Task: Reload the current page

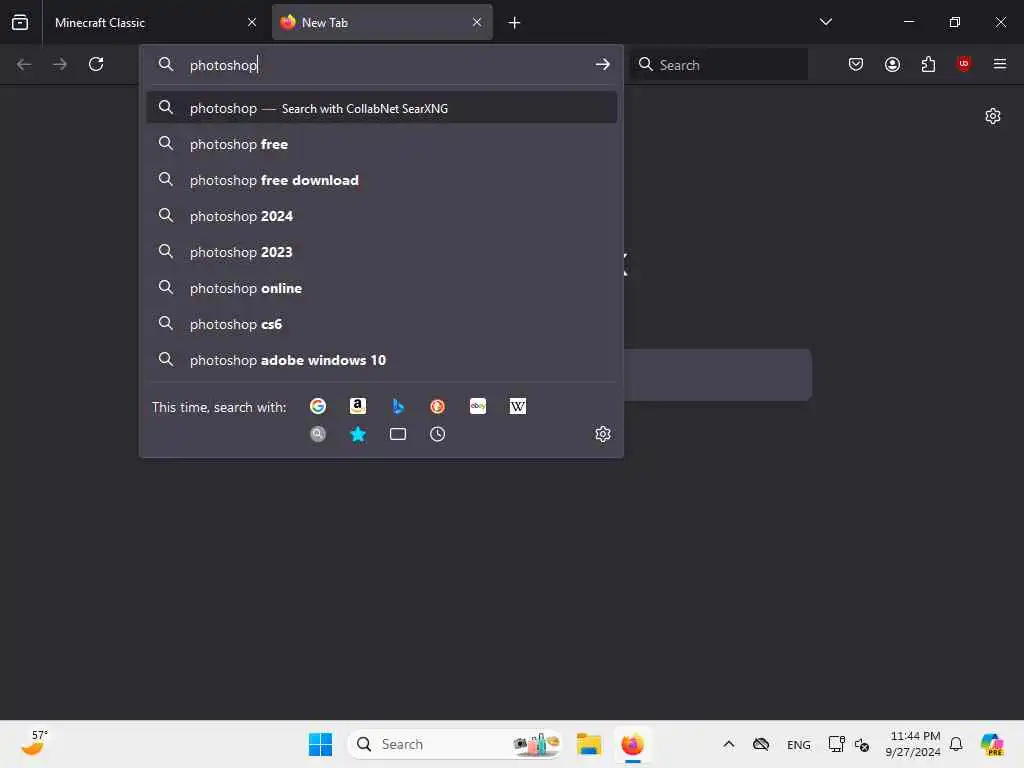Action: point(96,64)
